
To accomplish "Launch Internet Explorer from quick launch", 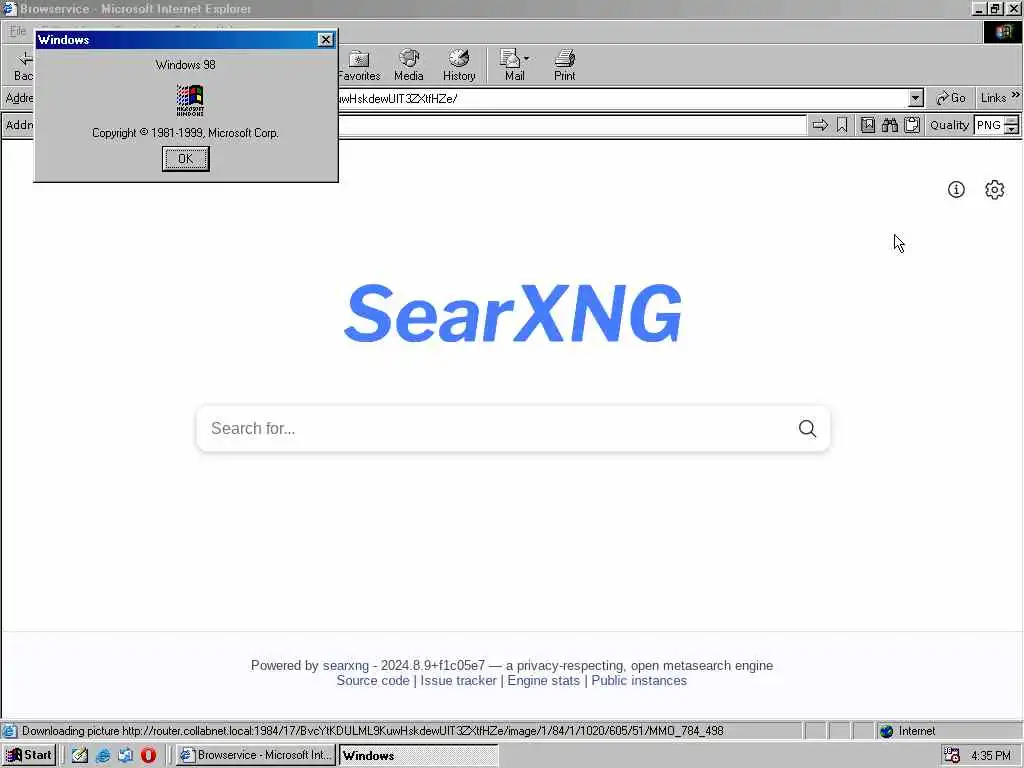I will coord(103,755).
